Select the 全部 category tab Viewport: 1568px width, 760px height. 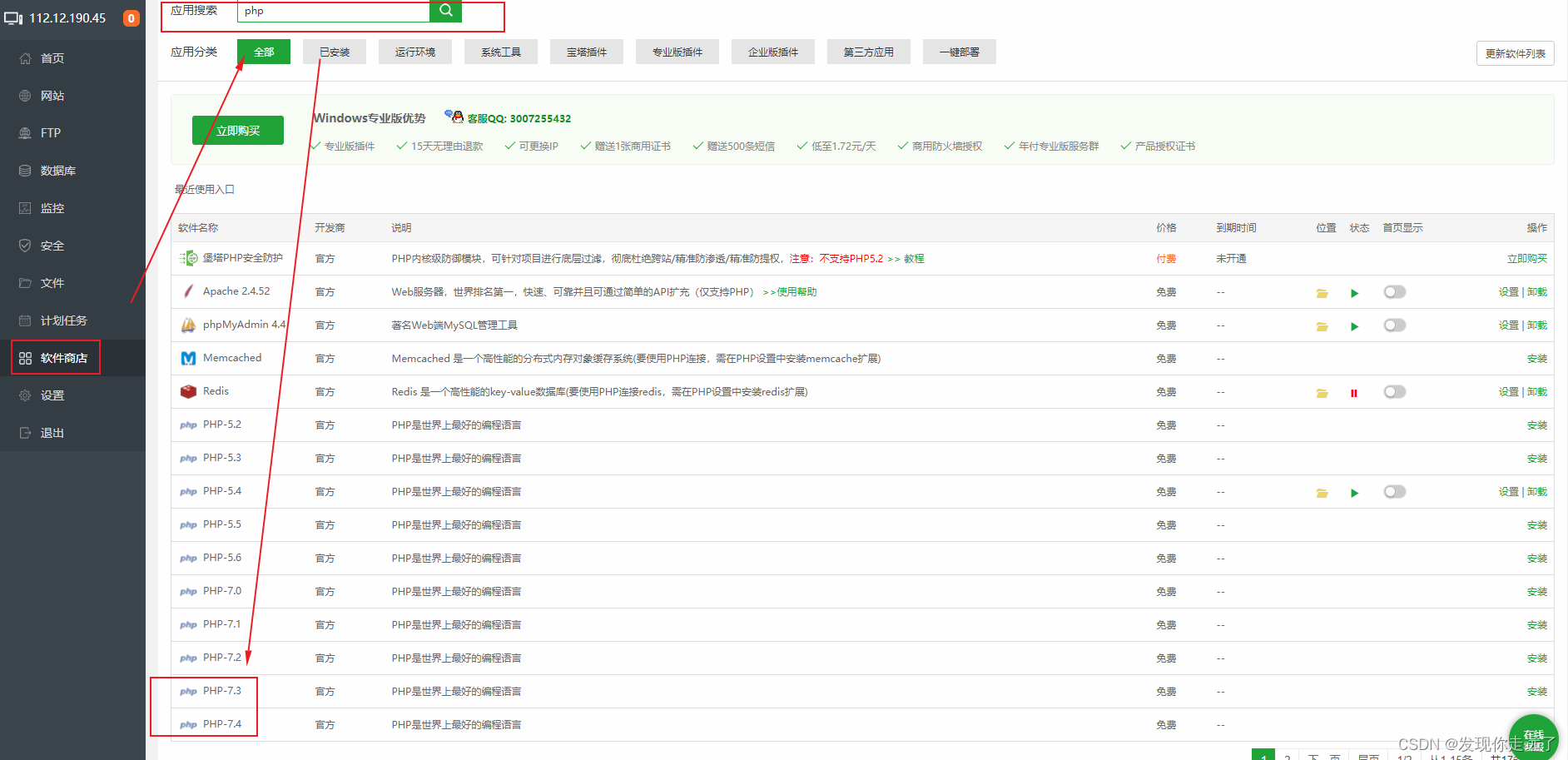(x=264, y=52)
